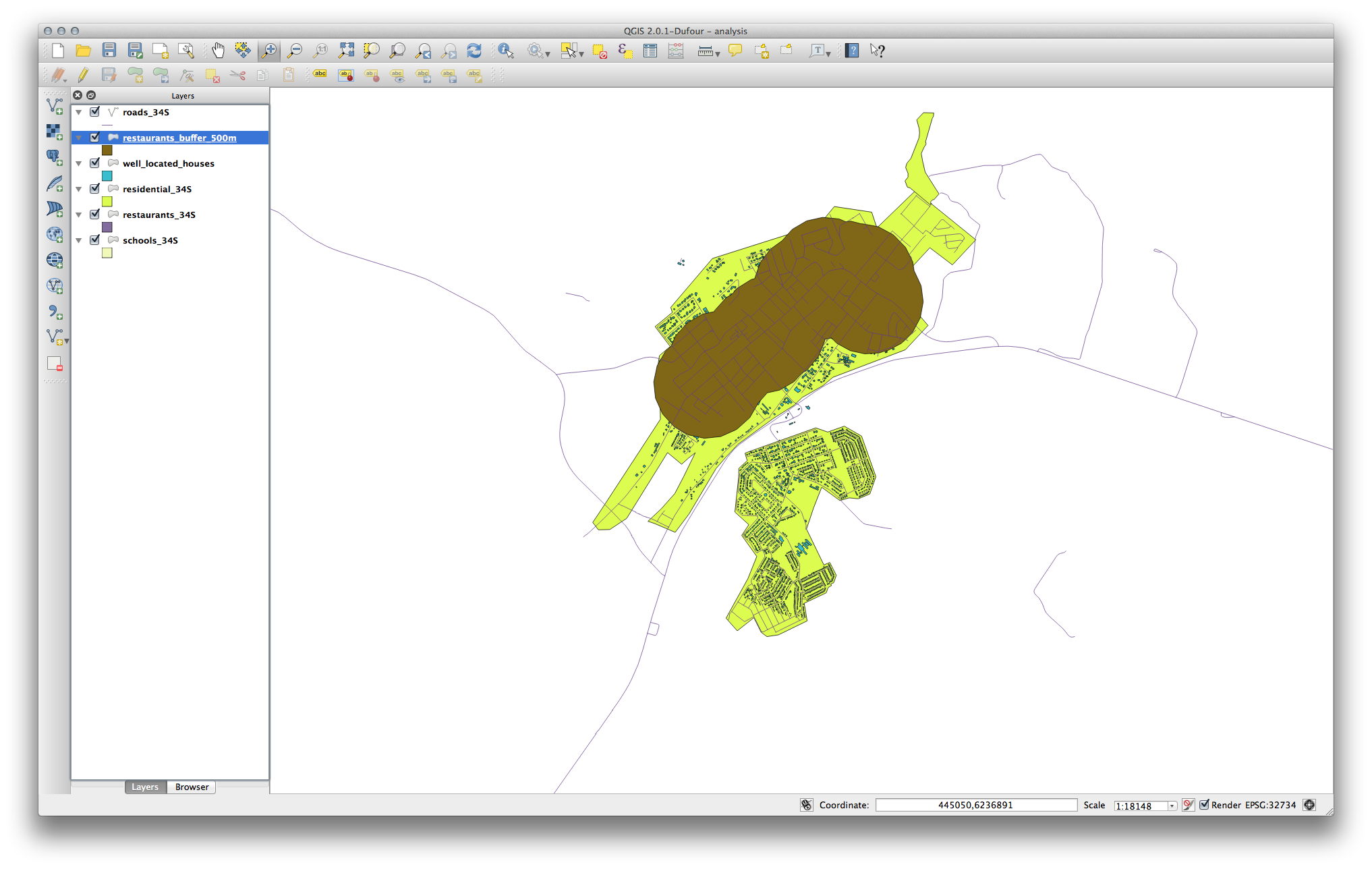Switch to the Browser tab
1372x869 pixels.
(192, 787)
